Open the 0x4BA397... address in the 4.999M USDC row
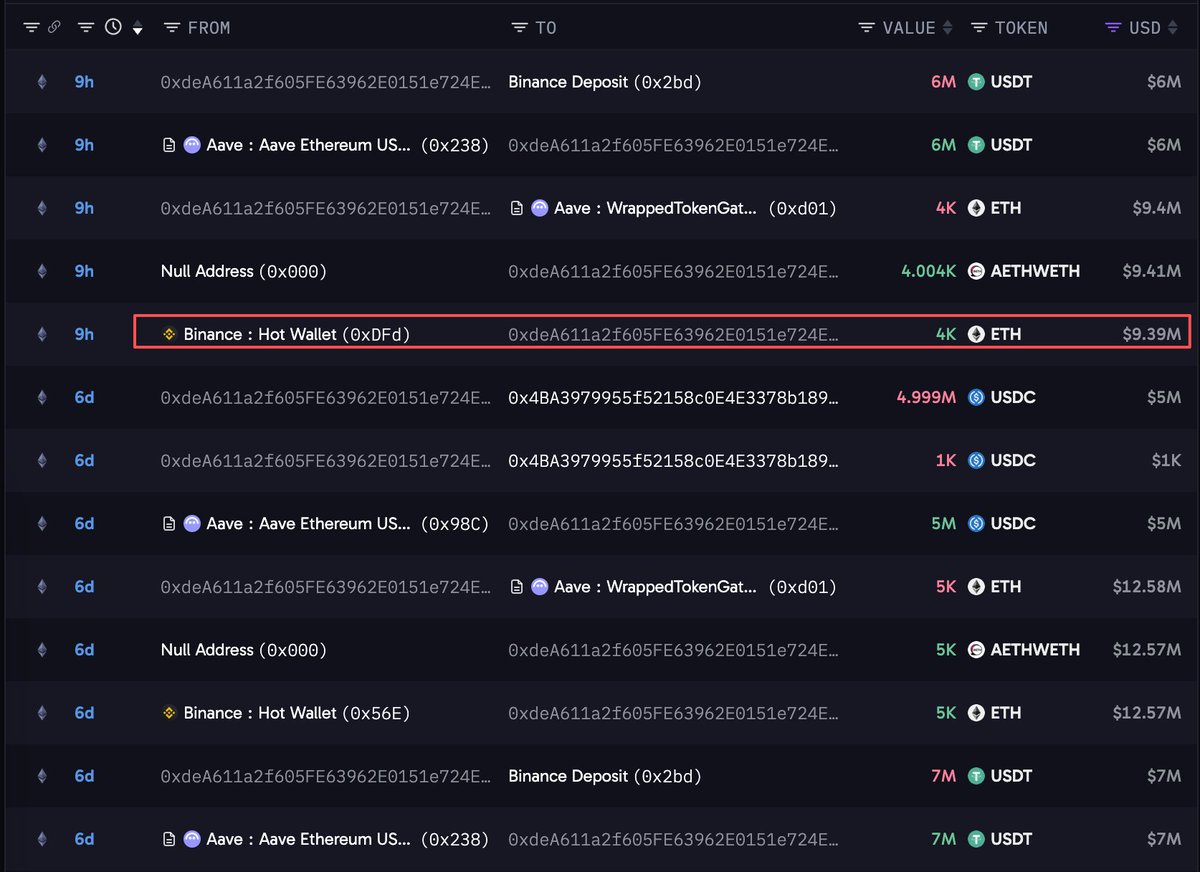This screenshot has height=872, width=1200. (x=673, y=397)
